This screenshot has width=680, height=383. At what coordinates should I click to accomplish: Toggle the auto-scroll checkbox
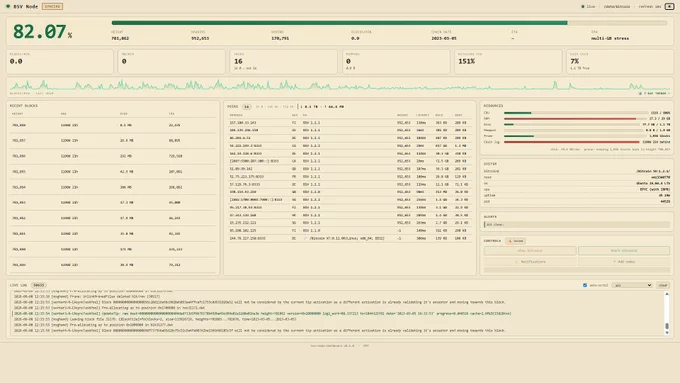point(585,285)
